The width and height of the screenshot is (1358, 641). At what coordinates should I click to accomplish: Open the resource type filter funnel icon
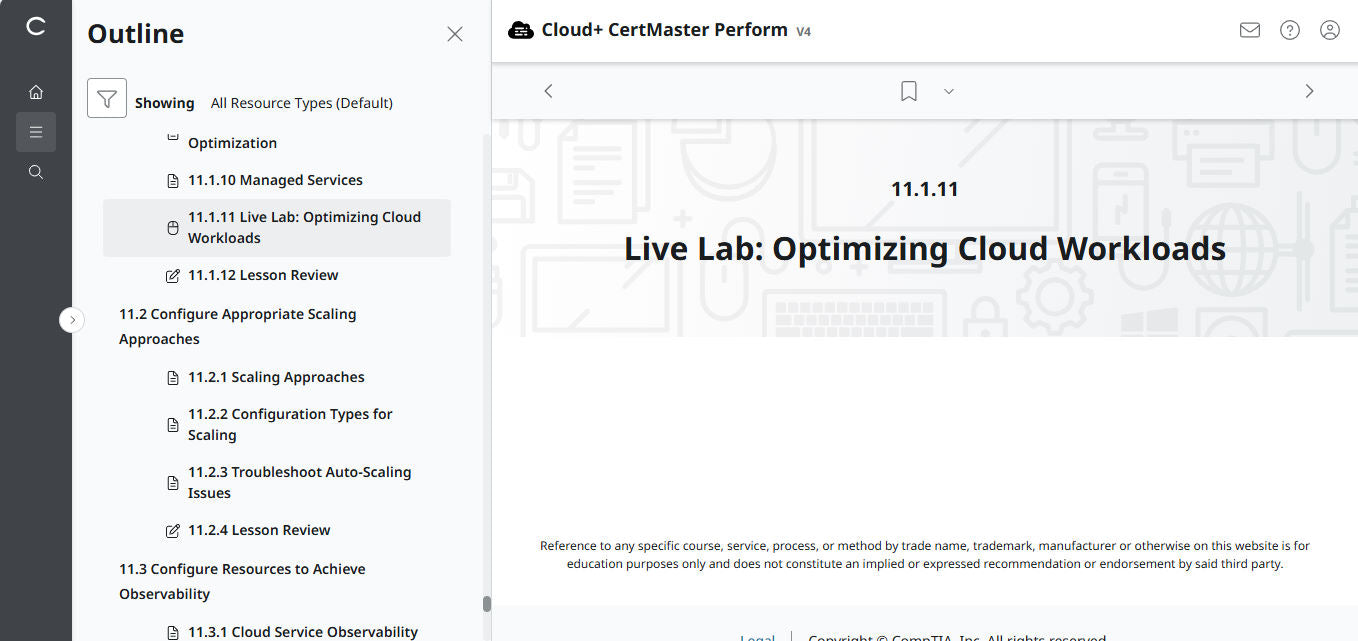pyautogui.click(x=107, y=98)
